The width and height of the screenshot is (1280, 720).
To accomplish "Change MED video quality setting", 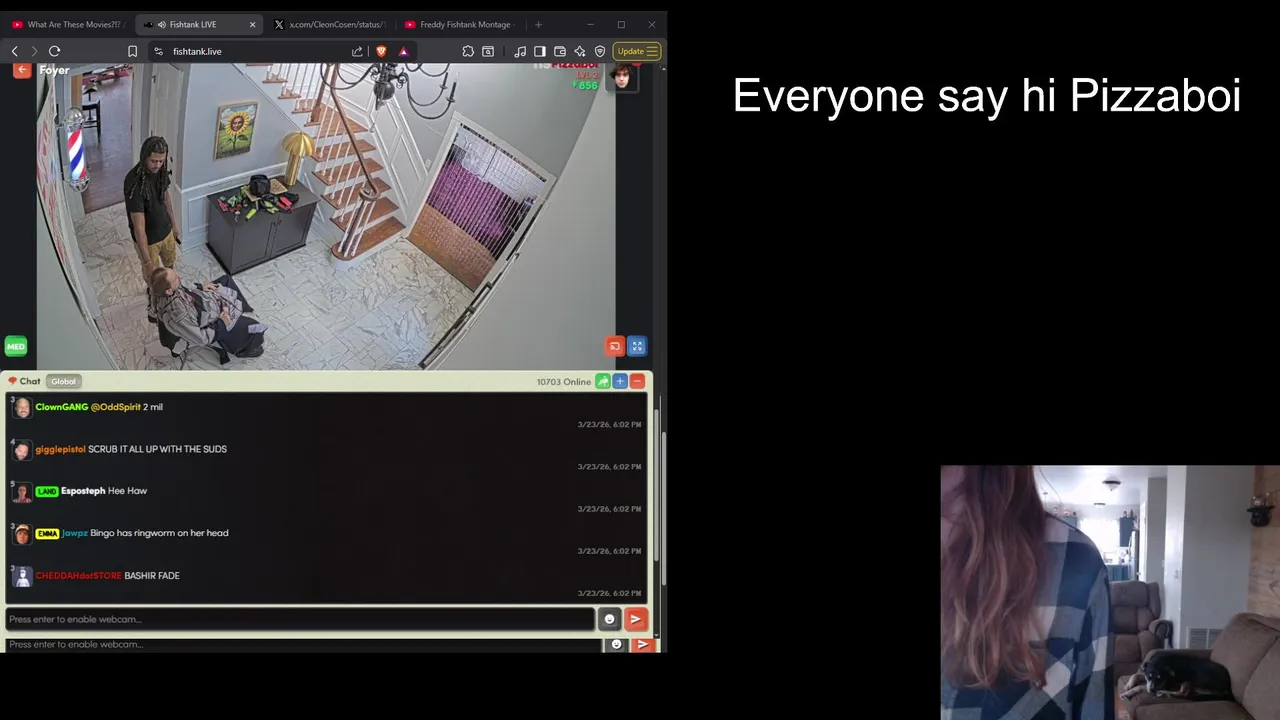I will point(16,347).
